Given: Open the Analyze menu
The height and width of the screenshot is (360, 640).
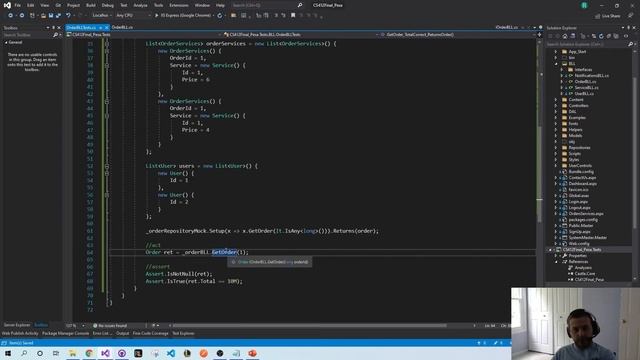Looking at the screenshot, I should click(140, 5).
